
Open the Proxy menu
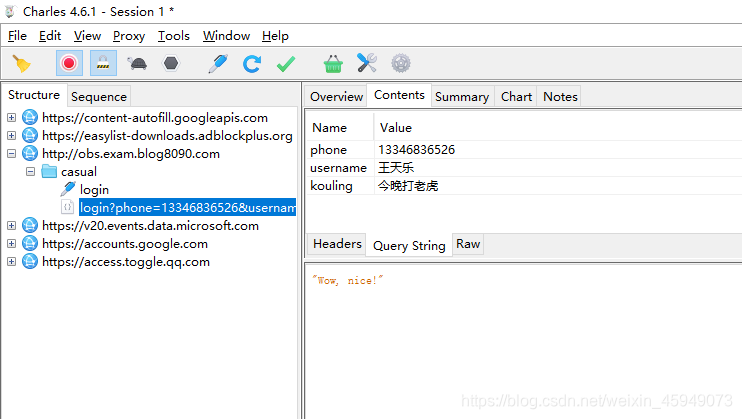click(129, 36)
